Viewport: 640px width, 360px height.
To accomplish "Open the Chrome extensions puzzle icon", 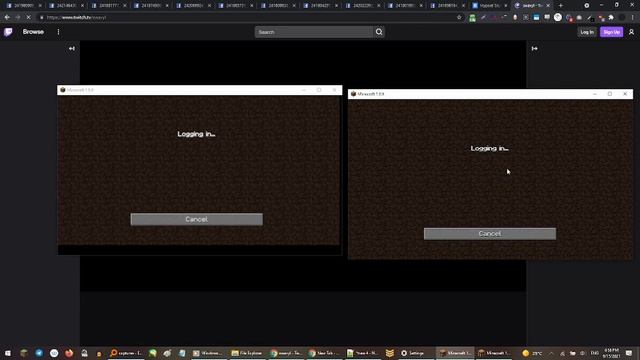I will pyautogui.click(x=611, y=18).
